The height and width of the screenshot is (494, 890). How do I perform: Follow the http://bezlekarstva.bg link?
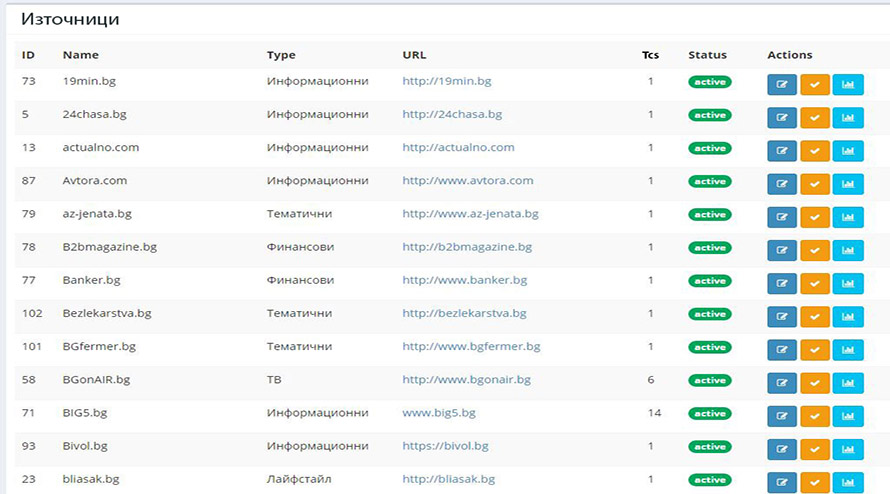coord(464,313)
